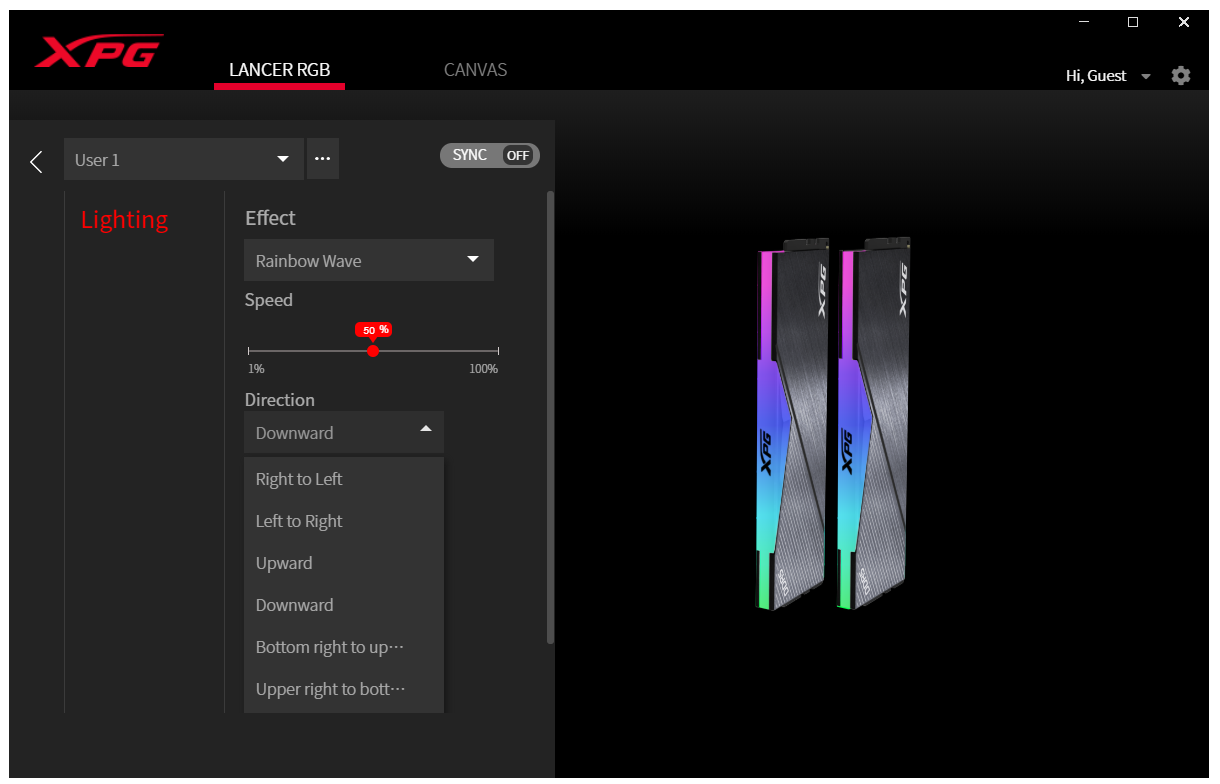Set speed to the 1% end of slider
Screen dimensions: 1220x784
(x=249, y=351)
